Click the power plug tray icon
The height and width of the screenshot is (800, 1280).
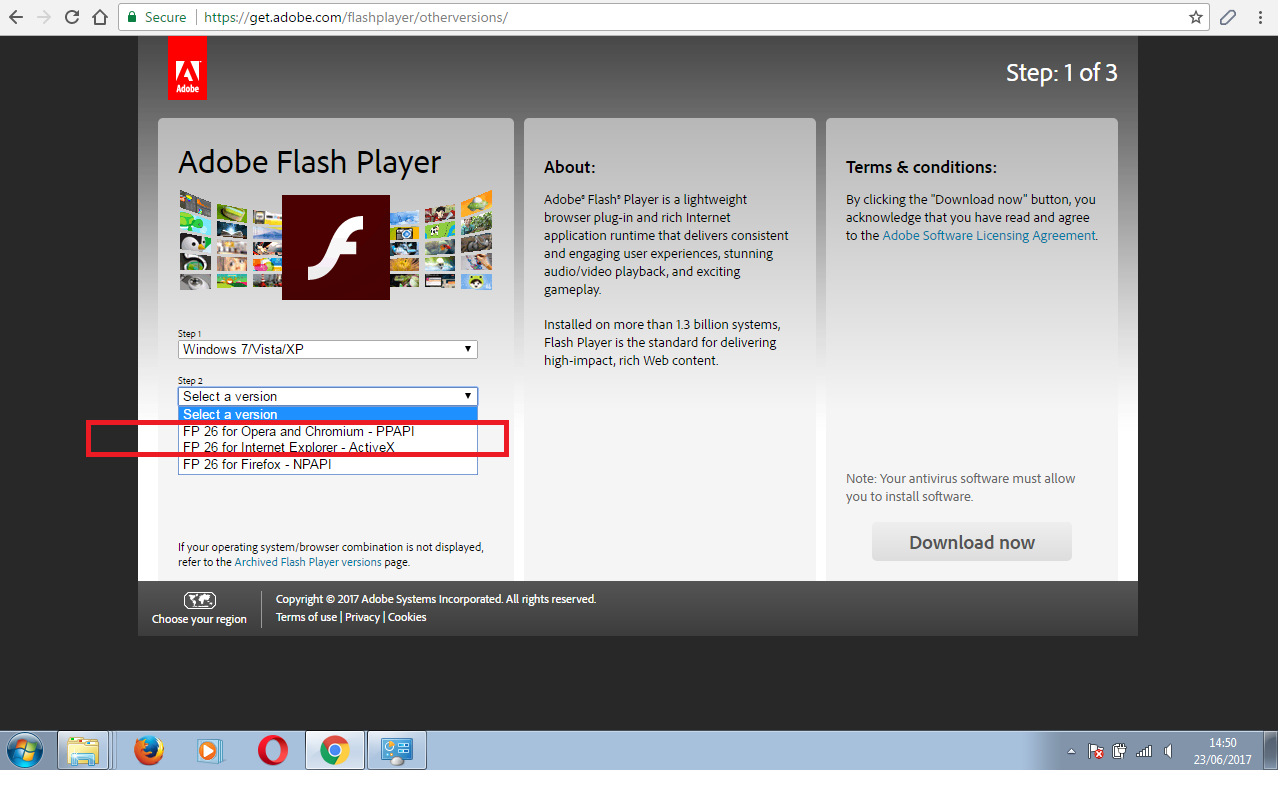[x=1120, y=751]
